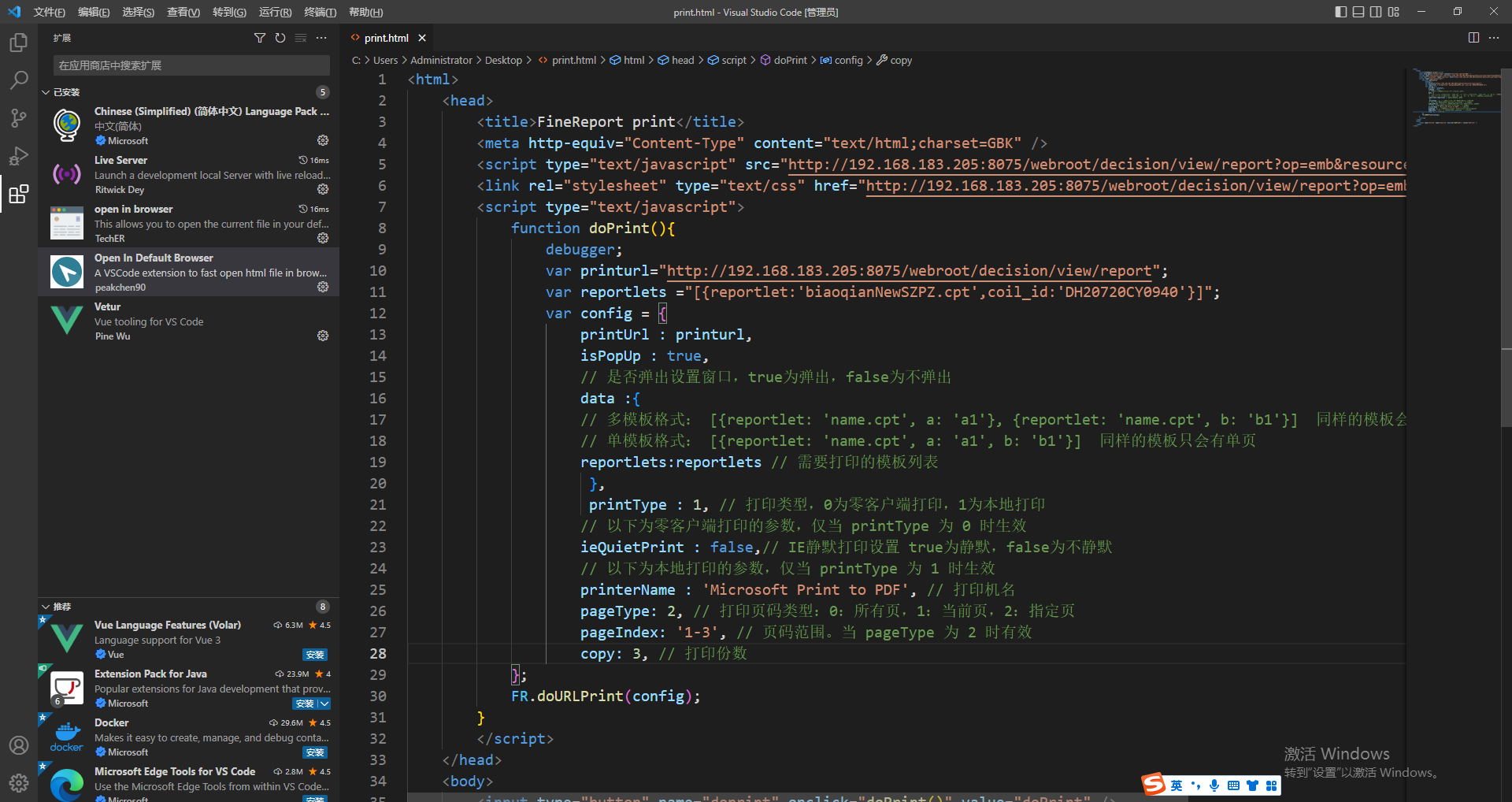Screen dimensions: 1512x802
Task: Toggle the bottom panel visibility
Action: (1358, 12)
